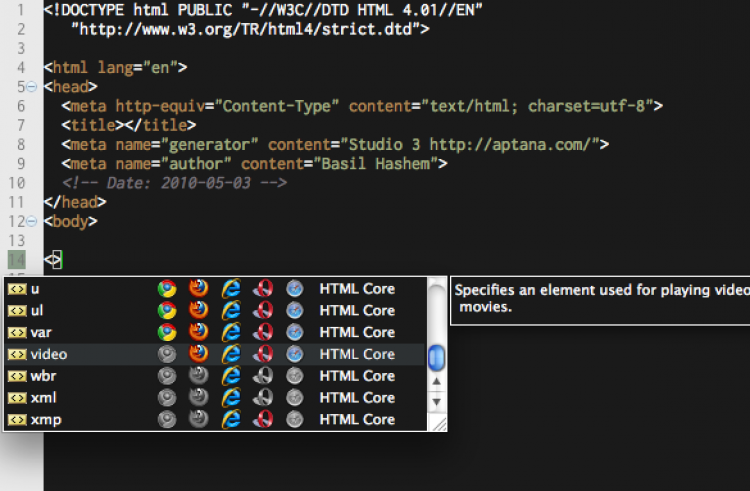The image size is (750, 491).
Task: Pick the ul tag from suggestions
Action: coord(38,310)
